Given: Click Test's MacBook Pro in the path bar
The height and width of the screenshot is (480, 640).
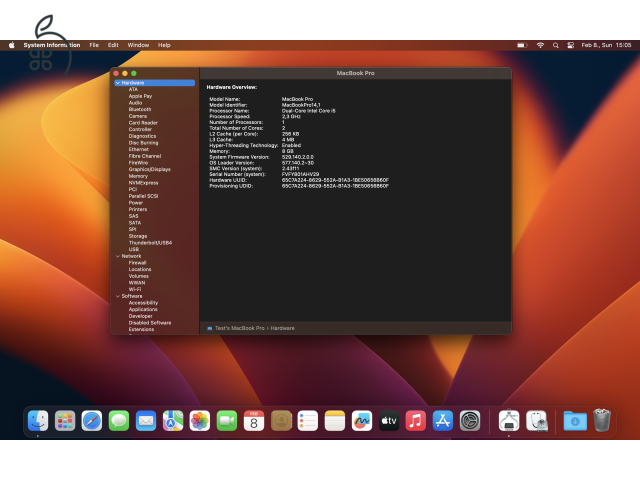Looking at the screenshot, I should coord(240,328).
